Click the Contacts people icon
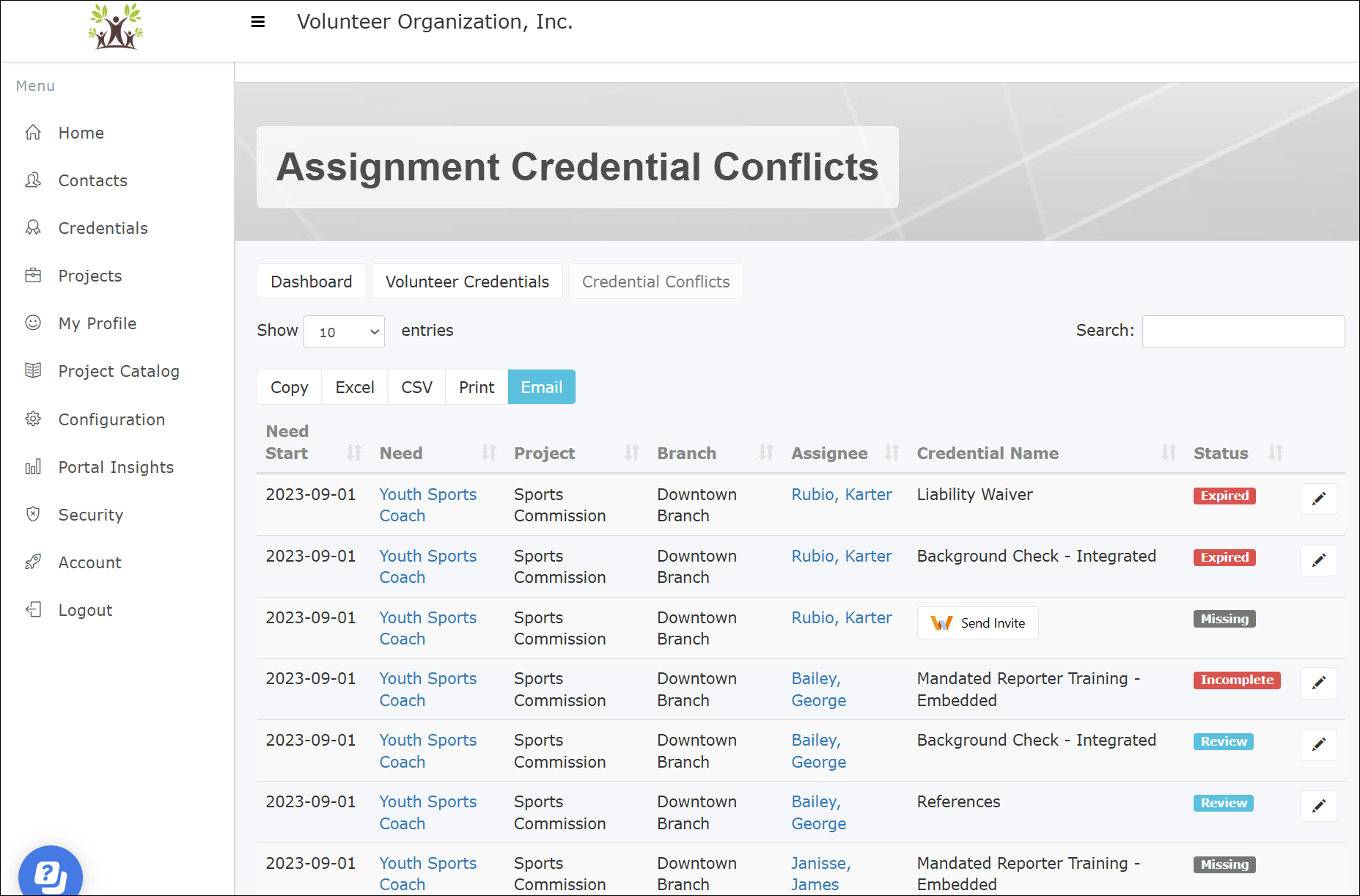The height and width of the screenshot is (896, 1360). (33, 180)
